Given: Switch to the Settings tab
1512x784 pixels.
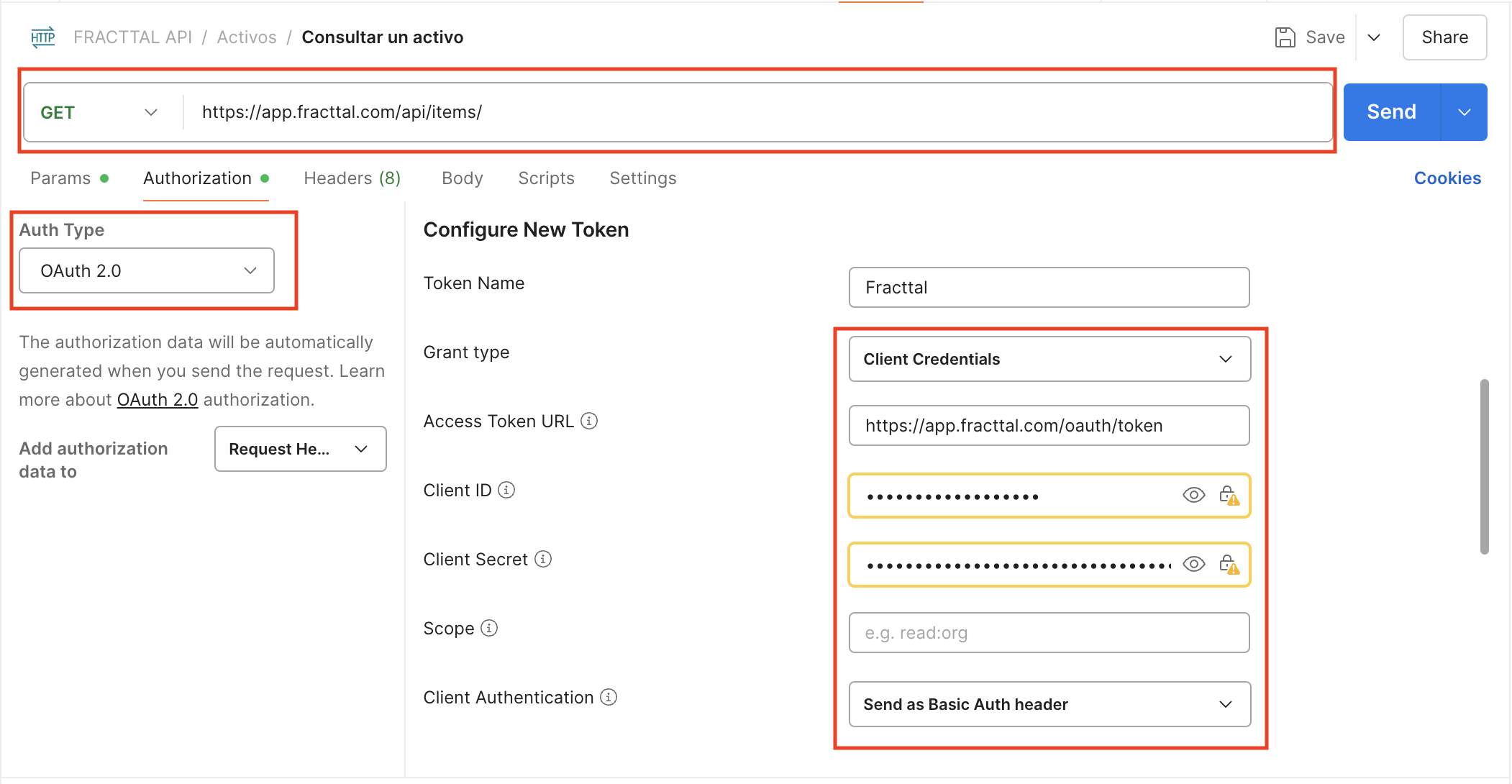Looking at the screenshot, I should [x=642, y=178].
